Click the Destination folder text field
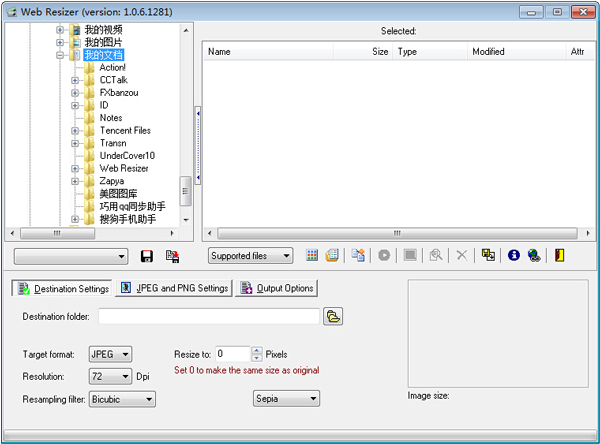 tap(208, 316)
